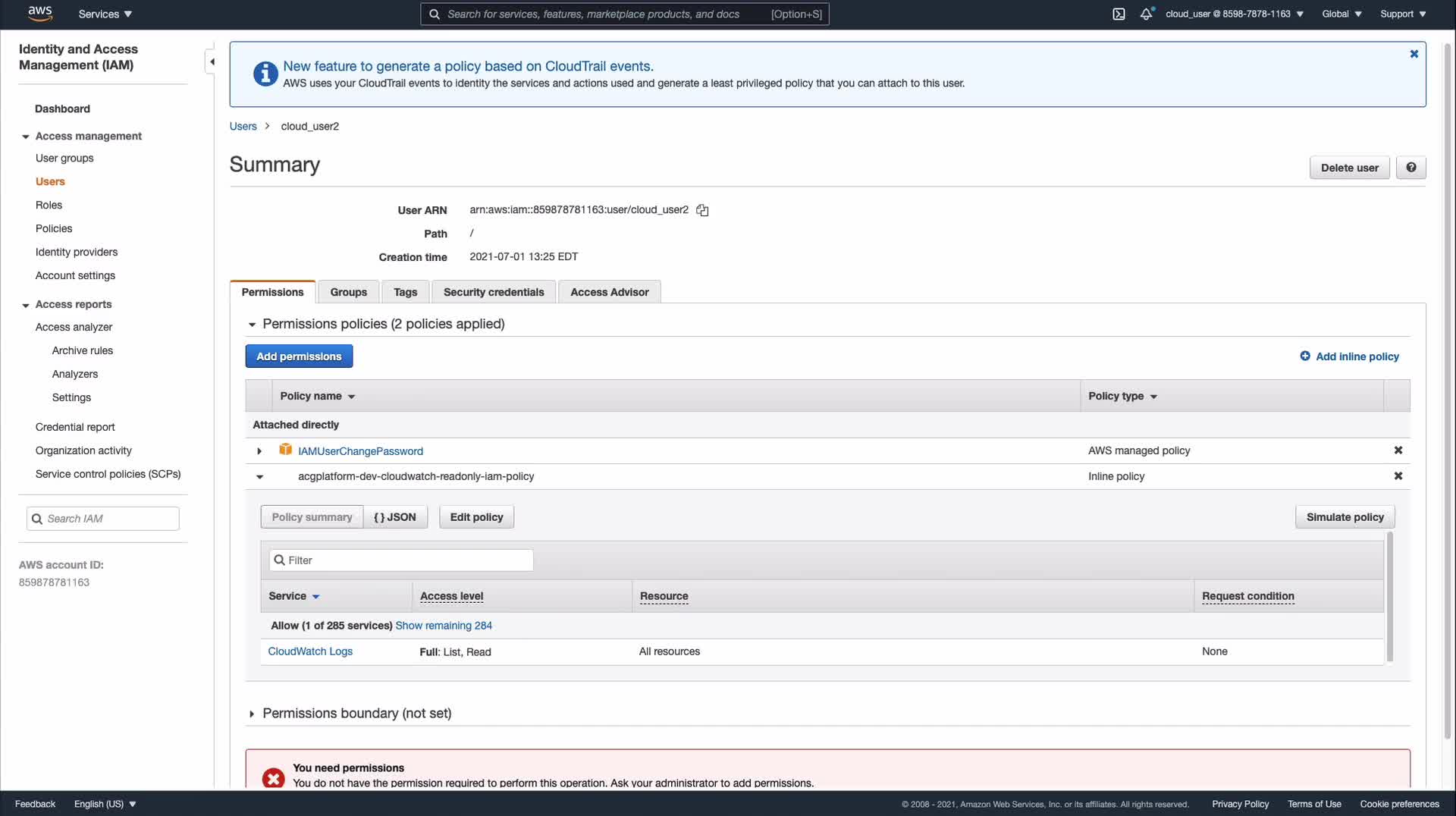
Task: Click the AWS logo home icon
Action: coord(40,14)
